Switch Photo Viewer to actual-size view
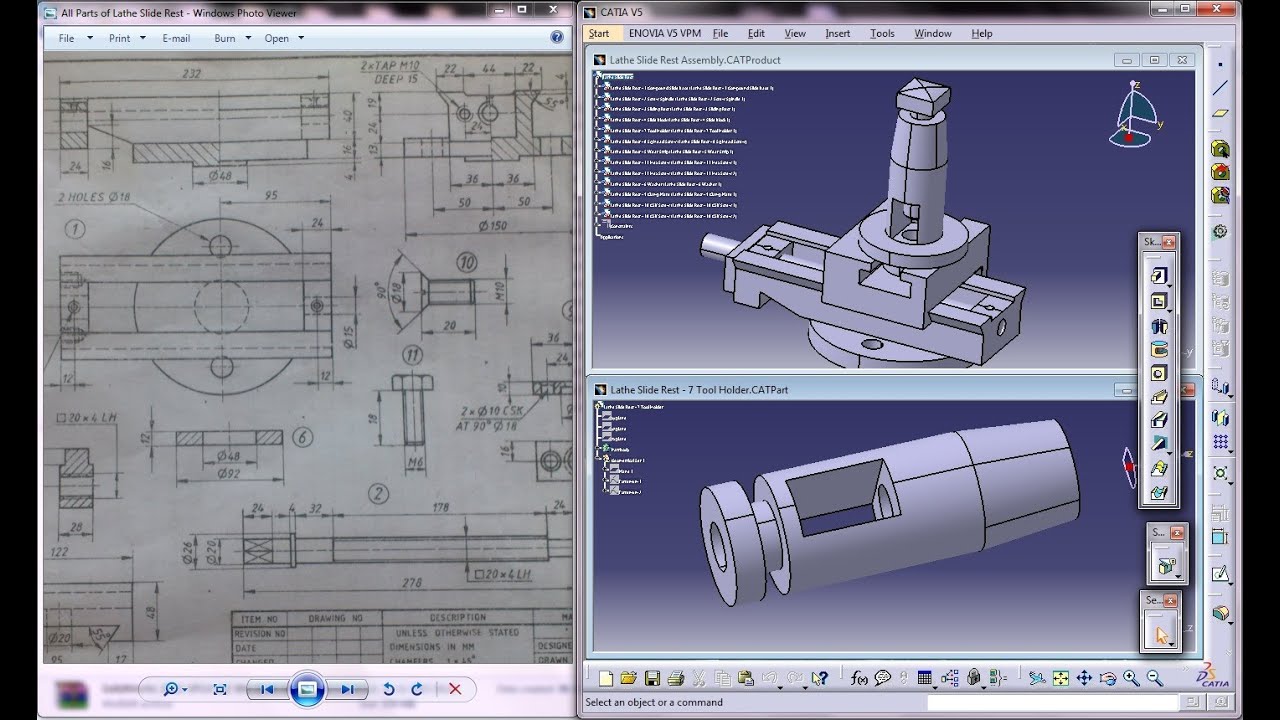1280x720 pixels. 220,689
